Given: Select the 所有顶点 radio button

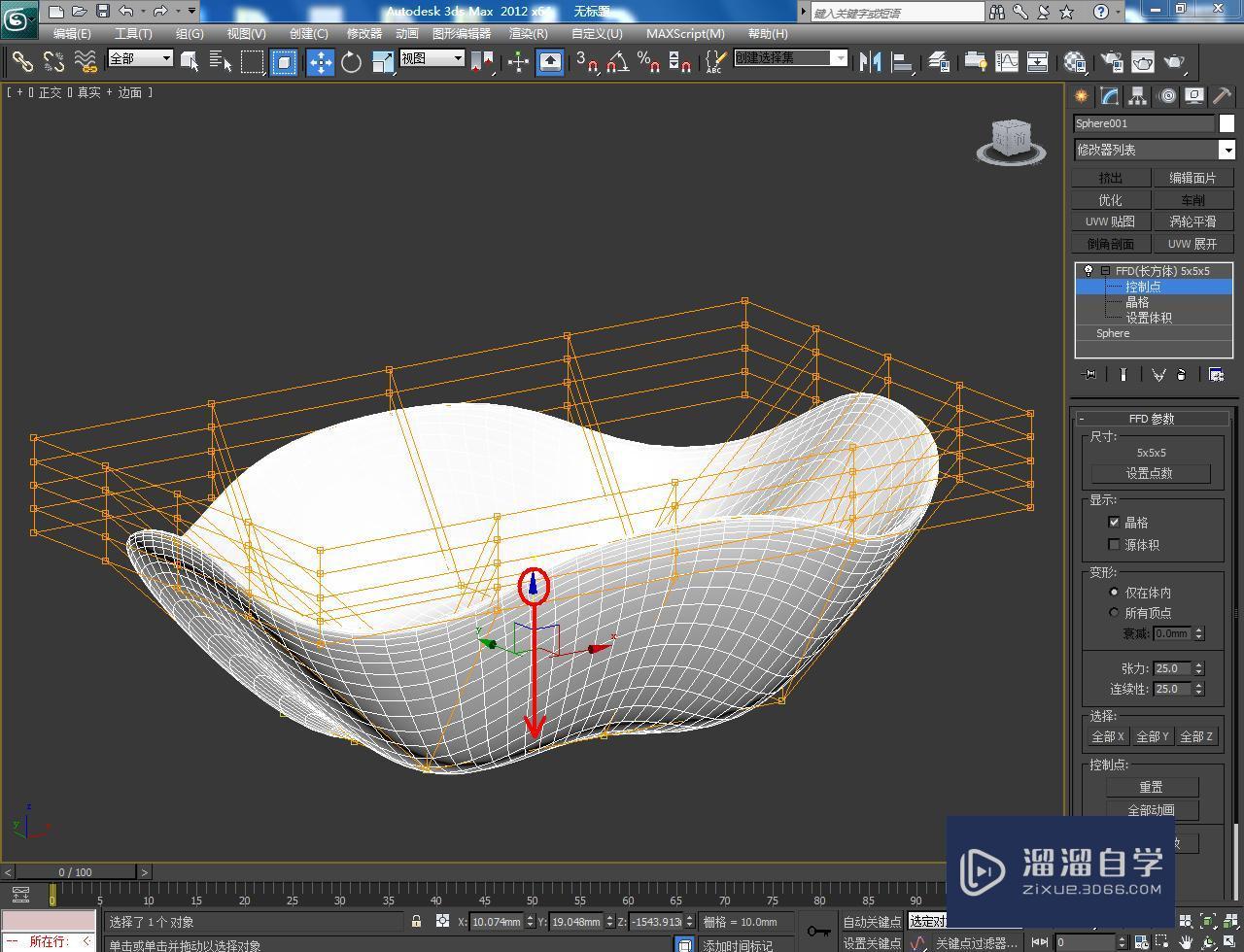Looking at the screenshot, I should pos(1115,612).
